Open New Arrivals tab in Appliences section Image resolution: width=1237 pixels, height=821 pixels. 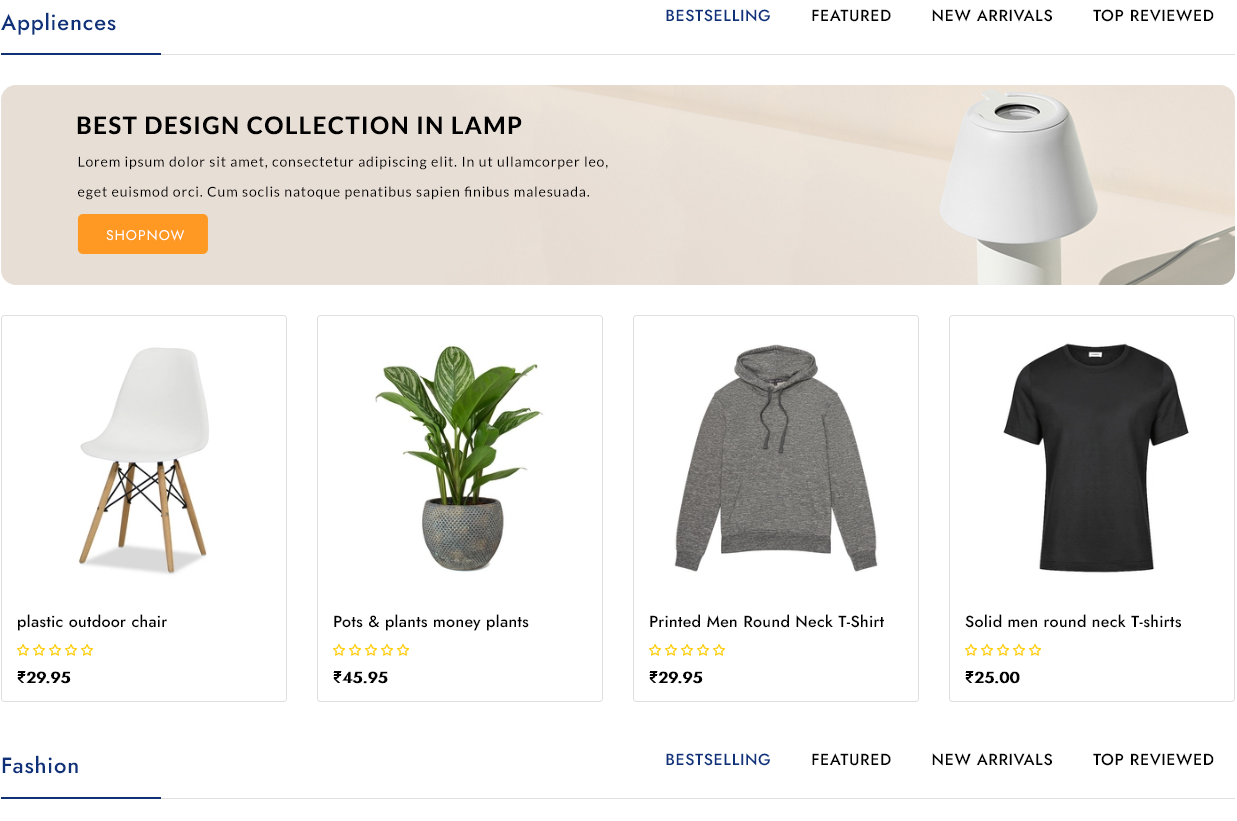992,16
